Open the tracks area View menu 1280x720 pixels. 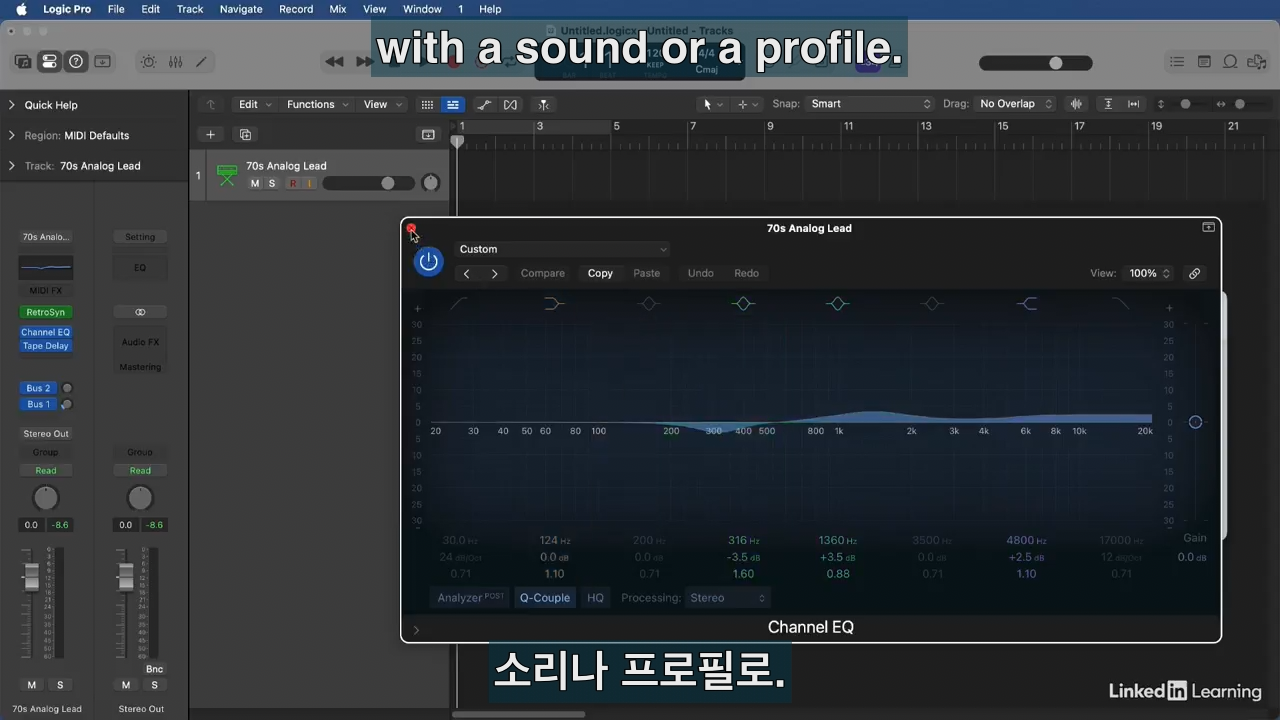pyautogui.click(x=383, y=104)
